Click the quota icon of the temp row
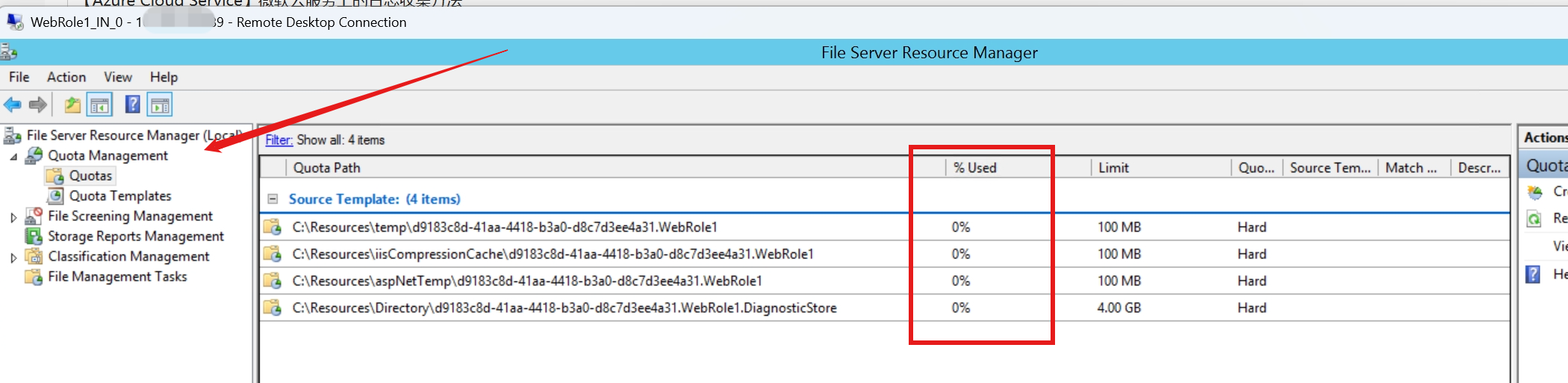This screenshot has width=1568, height=383. click(273, 227)
